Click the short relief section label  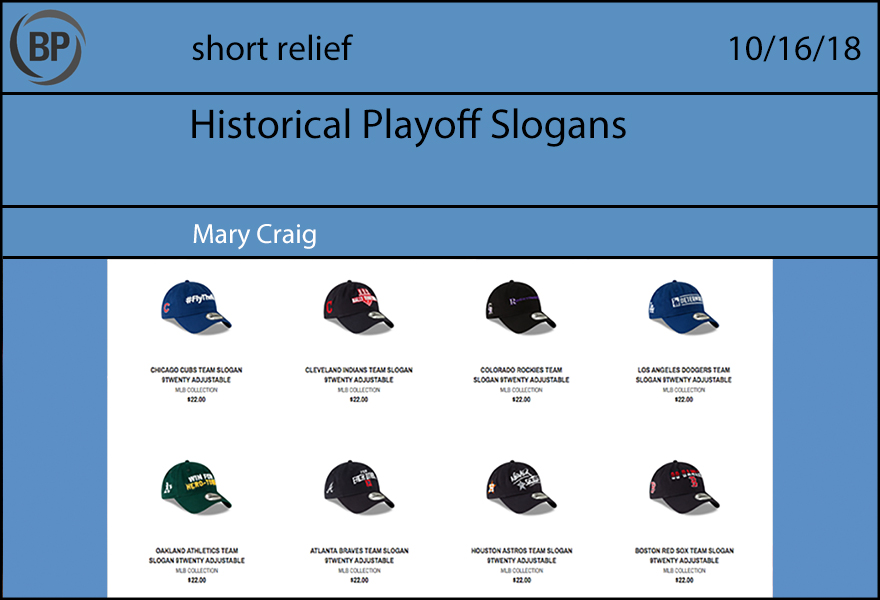271,48
